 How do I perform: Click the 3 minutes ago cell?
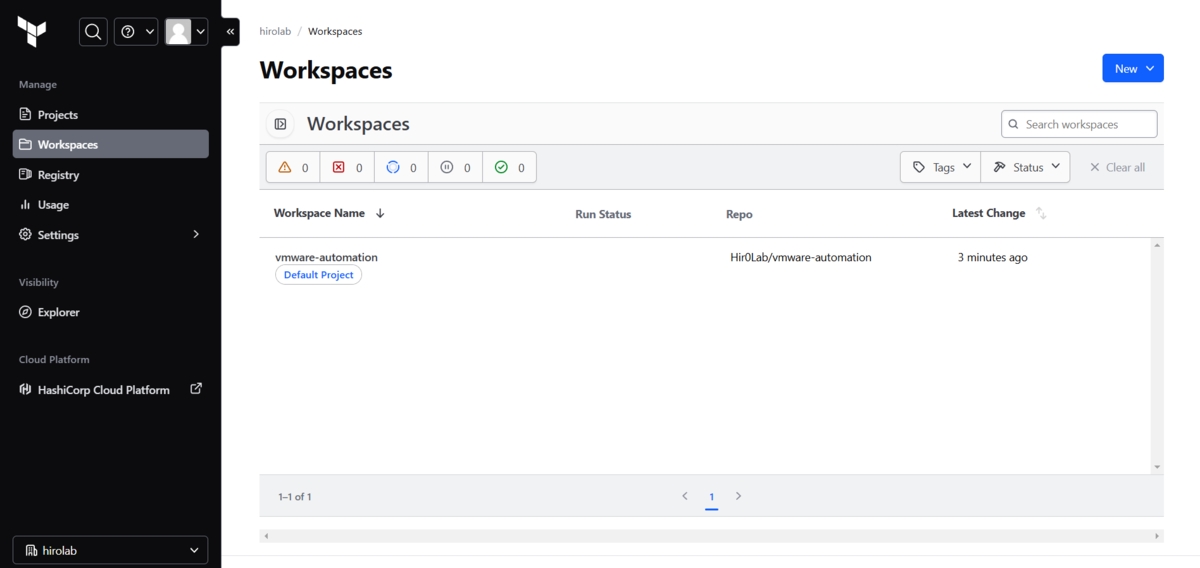pyautogui.click(x=992, y=257)
